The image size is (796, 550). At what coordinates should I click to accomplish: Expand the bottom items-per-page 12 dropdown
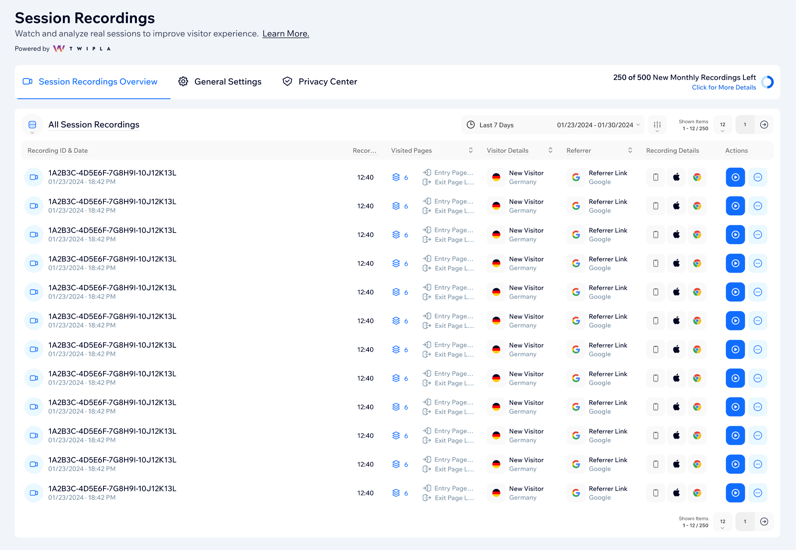pyautogui.click(x=722, y=522)
